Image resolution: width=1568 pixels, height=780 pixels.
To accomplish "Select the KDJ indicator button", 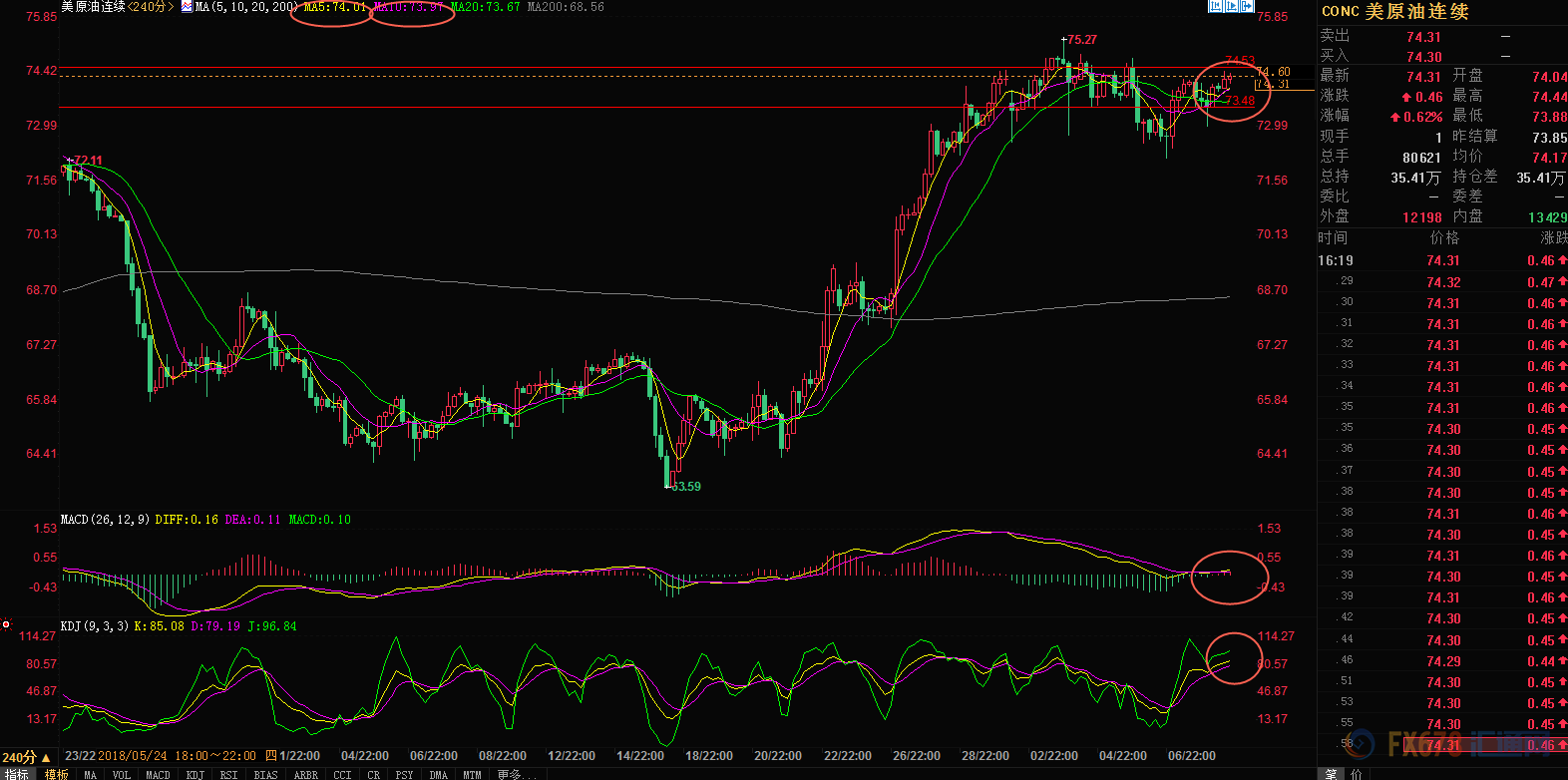I will click(x=196, y=774).
